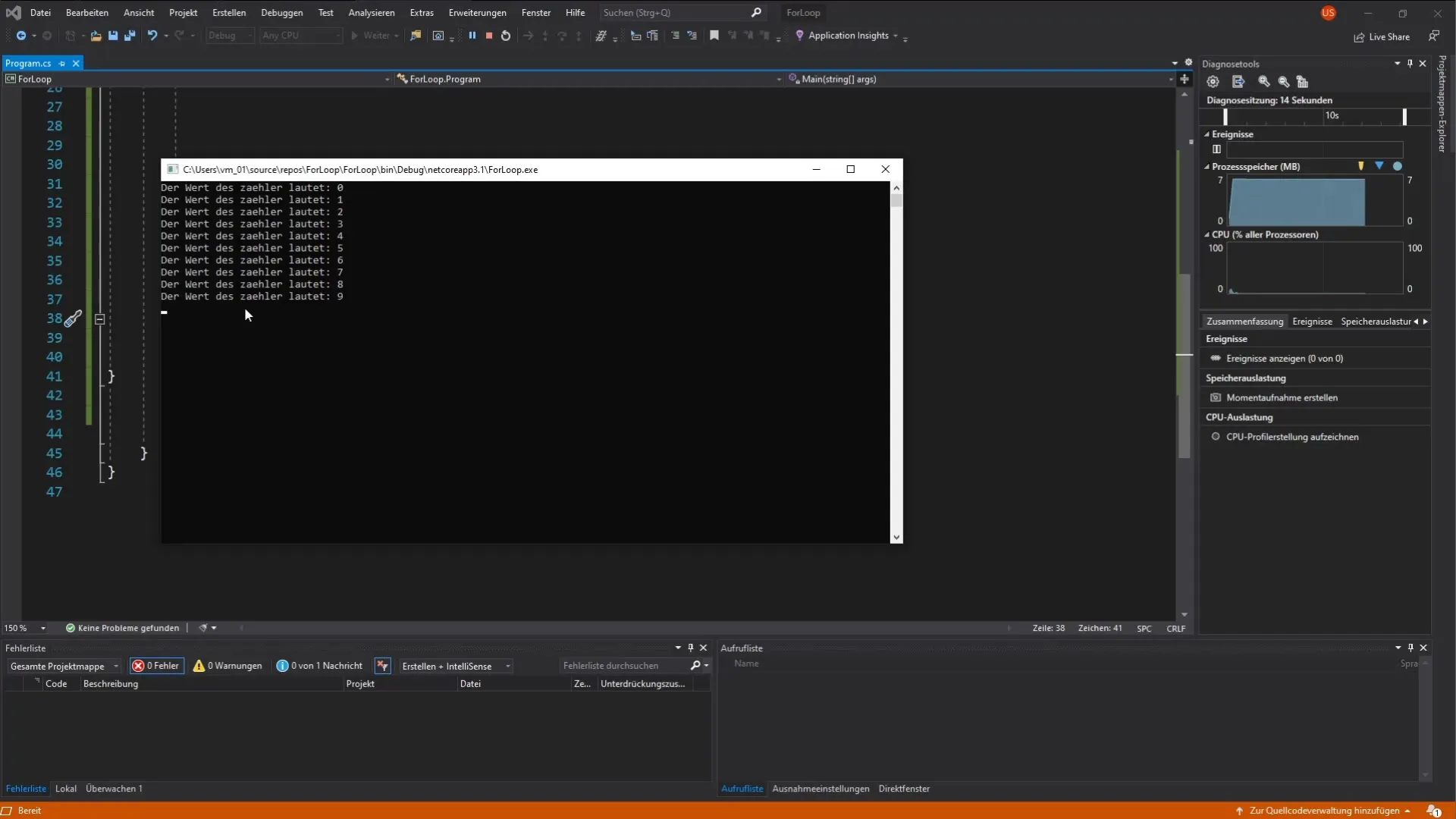Click the Weiter continue button

375,36
